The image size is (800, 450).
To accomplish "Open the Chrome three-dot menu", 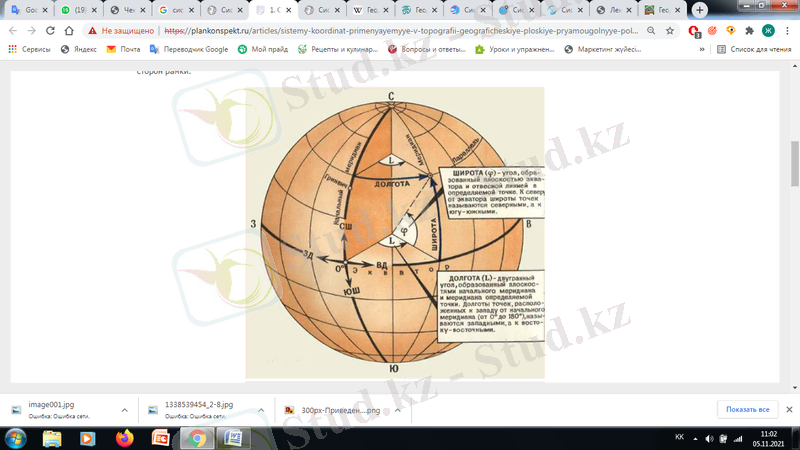I will coord(787,31).
